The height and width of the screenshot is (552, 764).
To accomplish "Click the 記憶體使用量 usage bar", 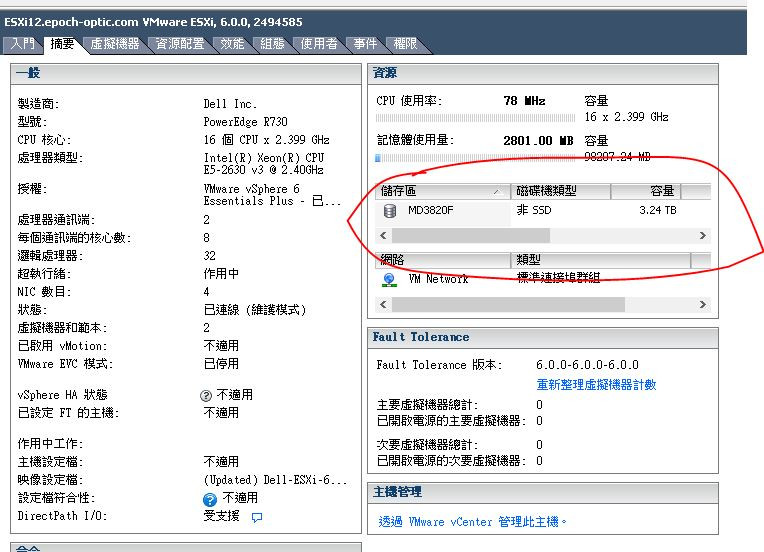I will pos(475,158).
